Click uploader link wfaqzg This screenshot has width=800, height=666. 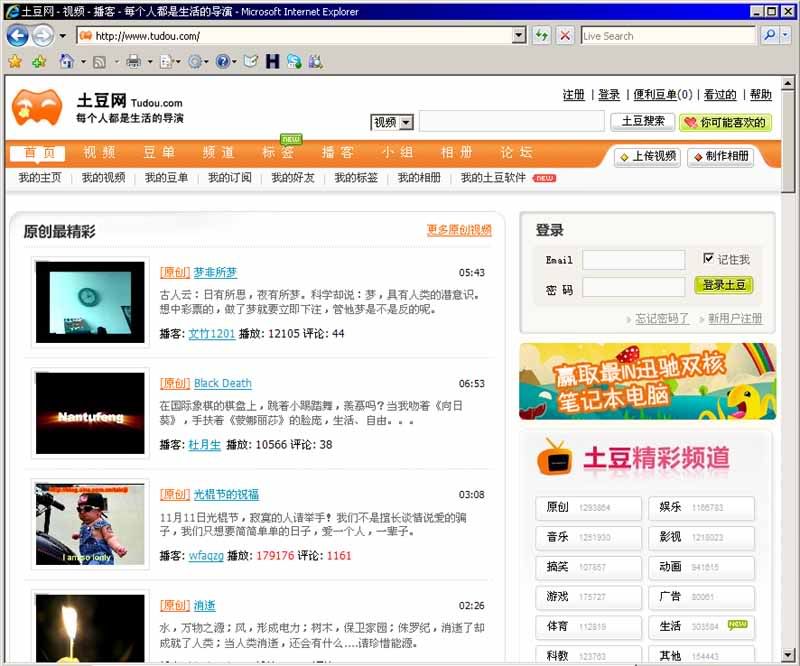pos(206,556)
